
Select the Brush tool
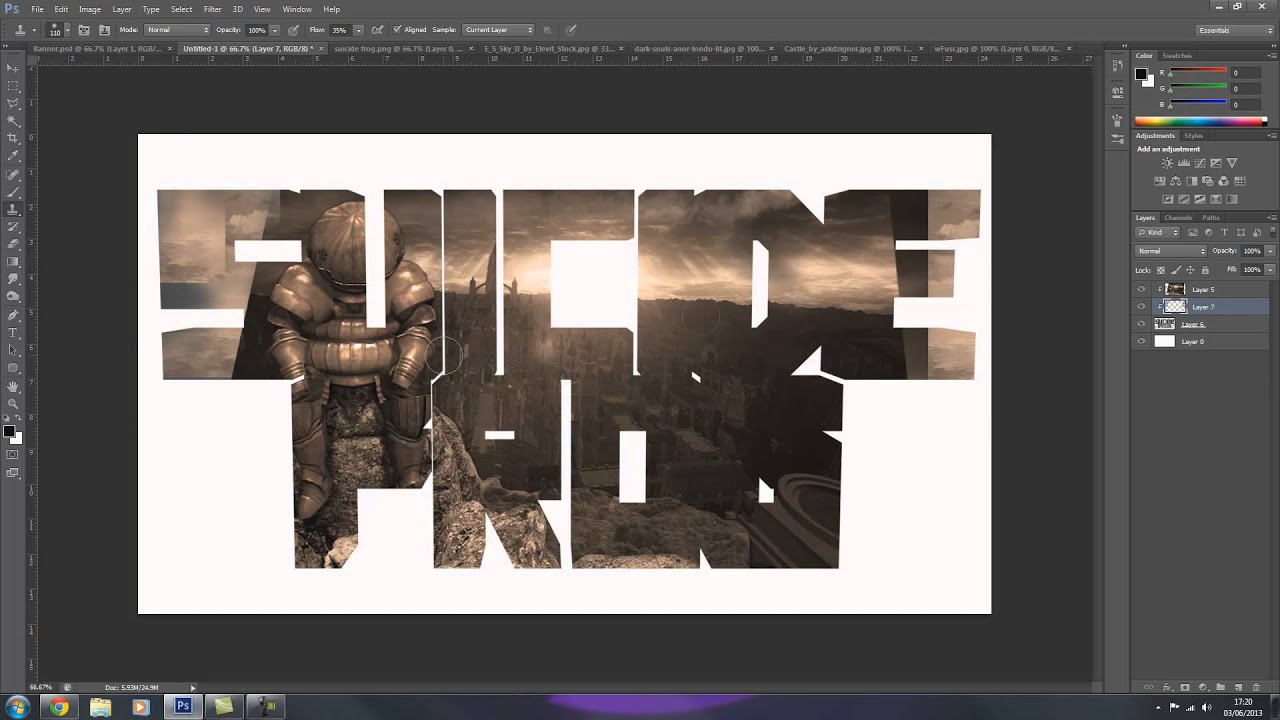[13, 192]
